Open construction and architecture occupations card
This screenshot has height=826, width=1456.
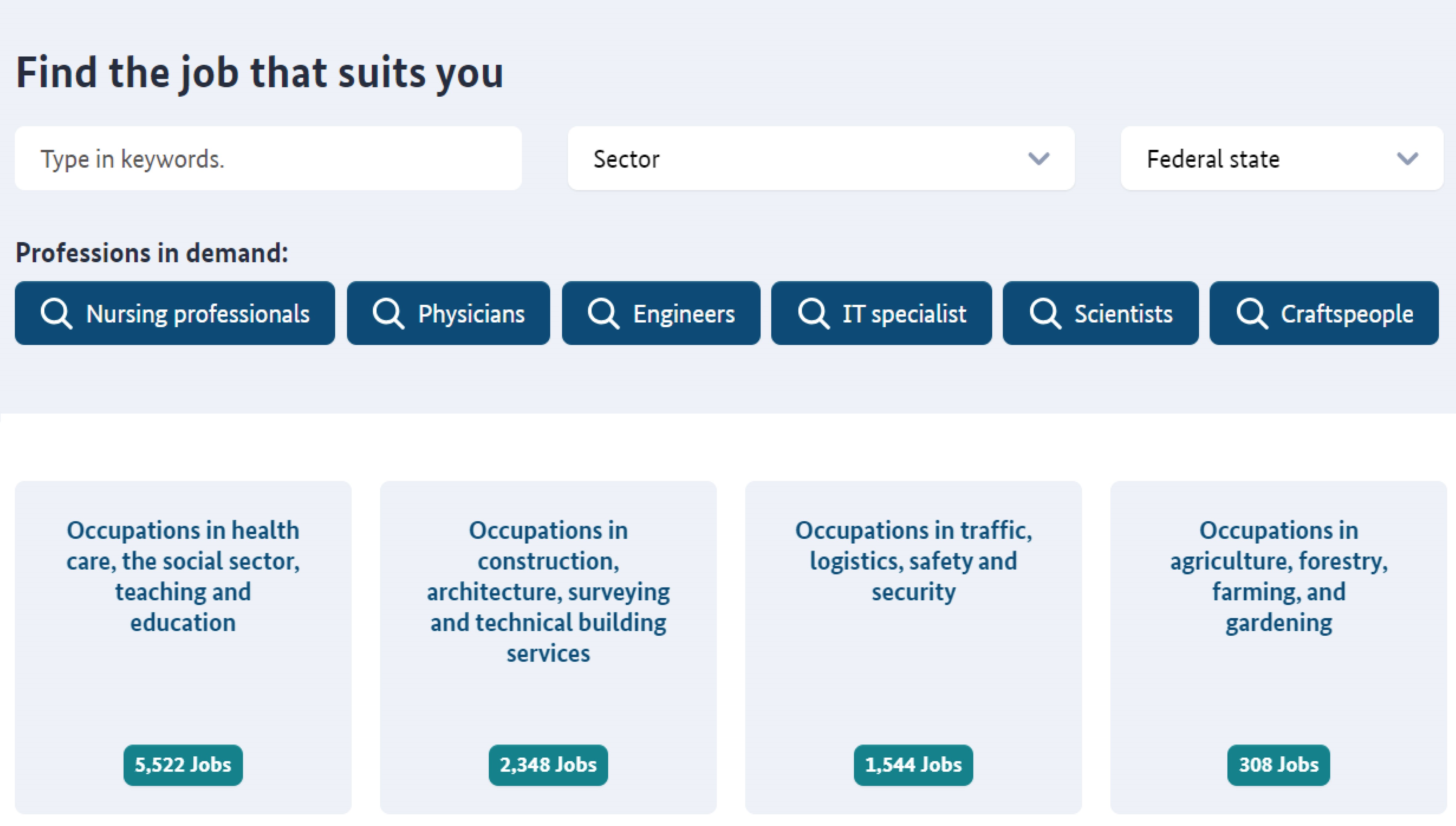[x=548, y=647]
